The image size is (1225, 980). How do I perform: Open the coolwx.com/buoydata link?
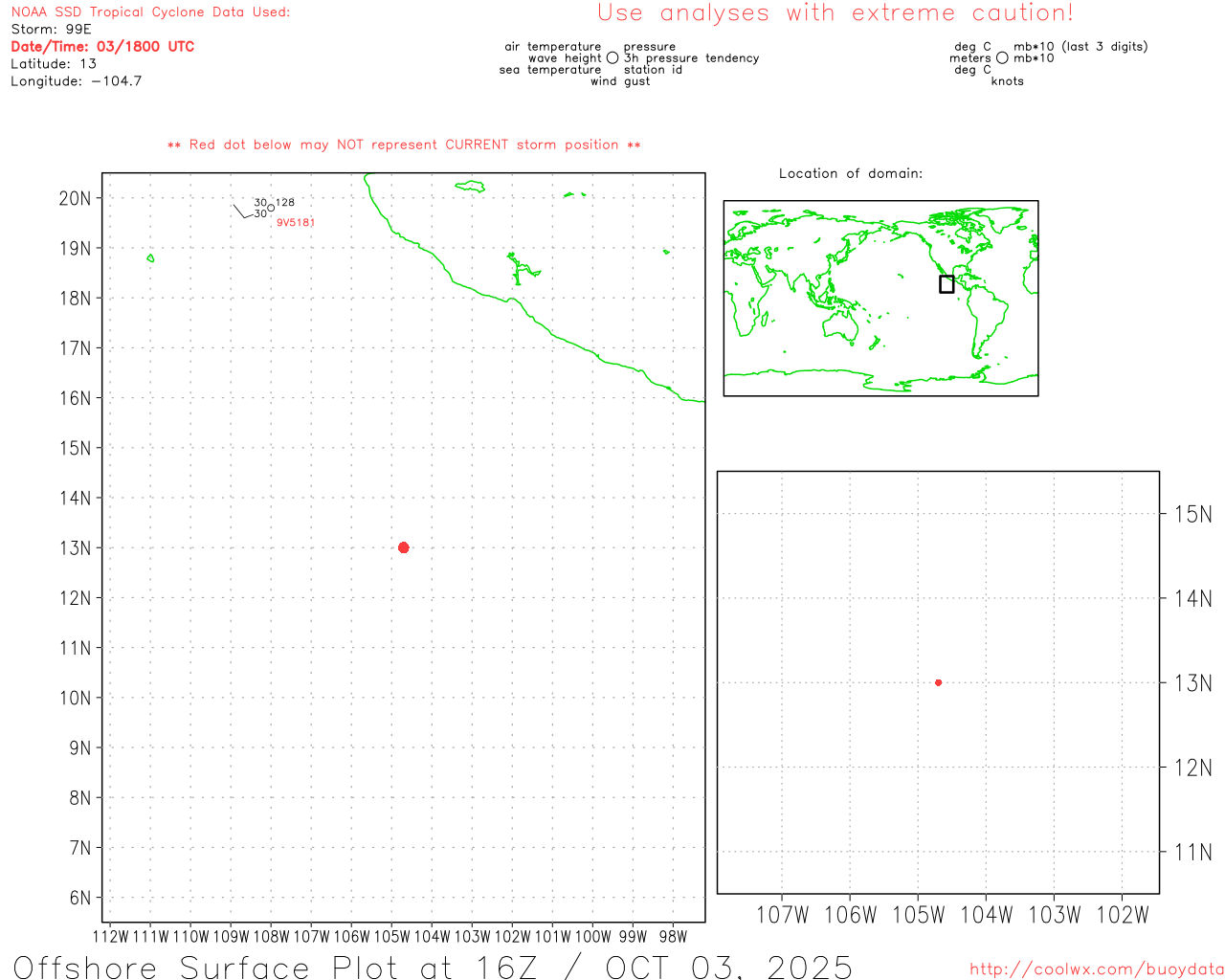coord(1097,969)
